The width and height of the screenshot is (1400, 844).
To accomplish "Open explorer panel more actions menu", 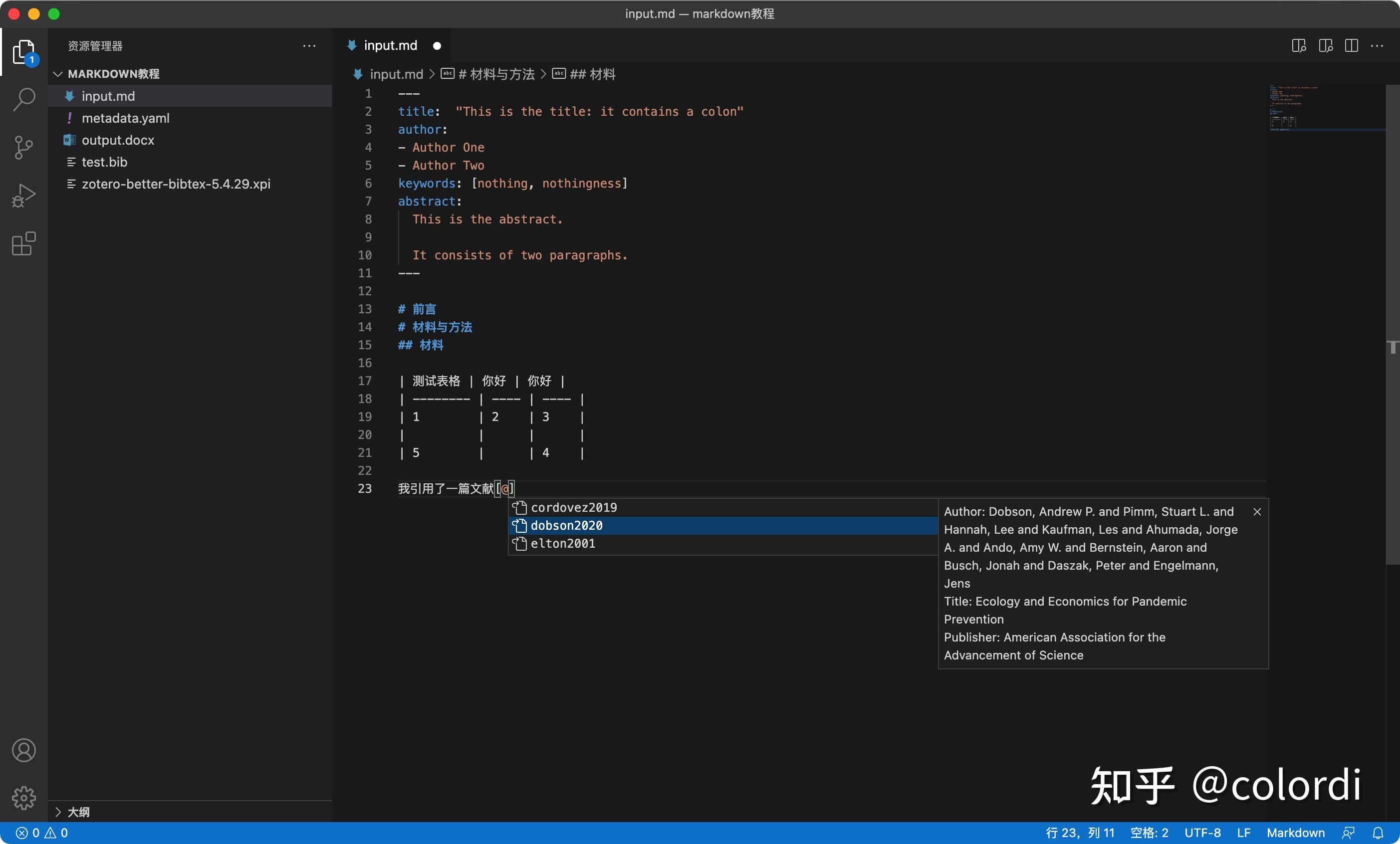I will point(309,45).
